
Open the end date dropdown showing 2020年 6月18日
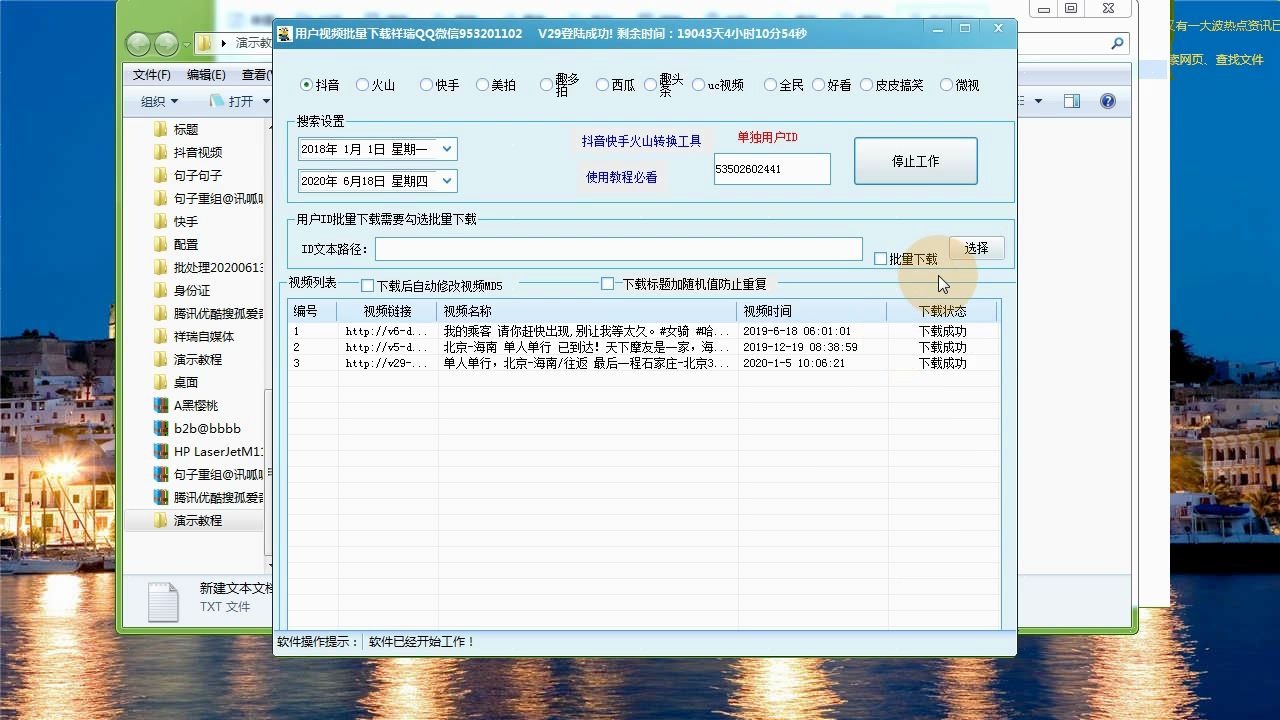click(x=447, y=181)
